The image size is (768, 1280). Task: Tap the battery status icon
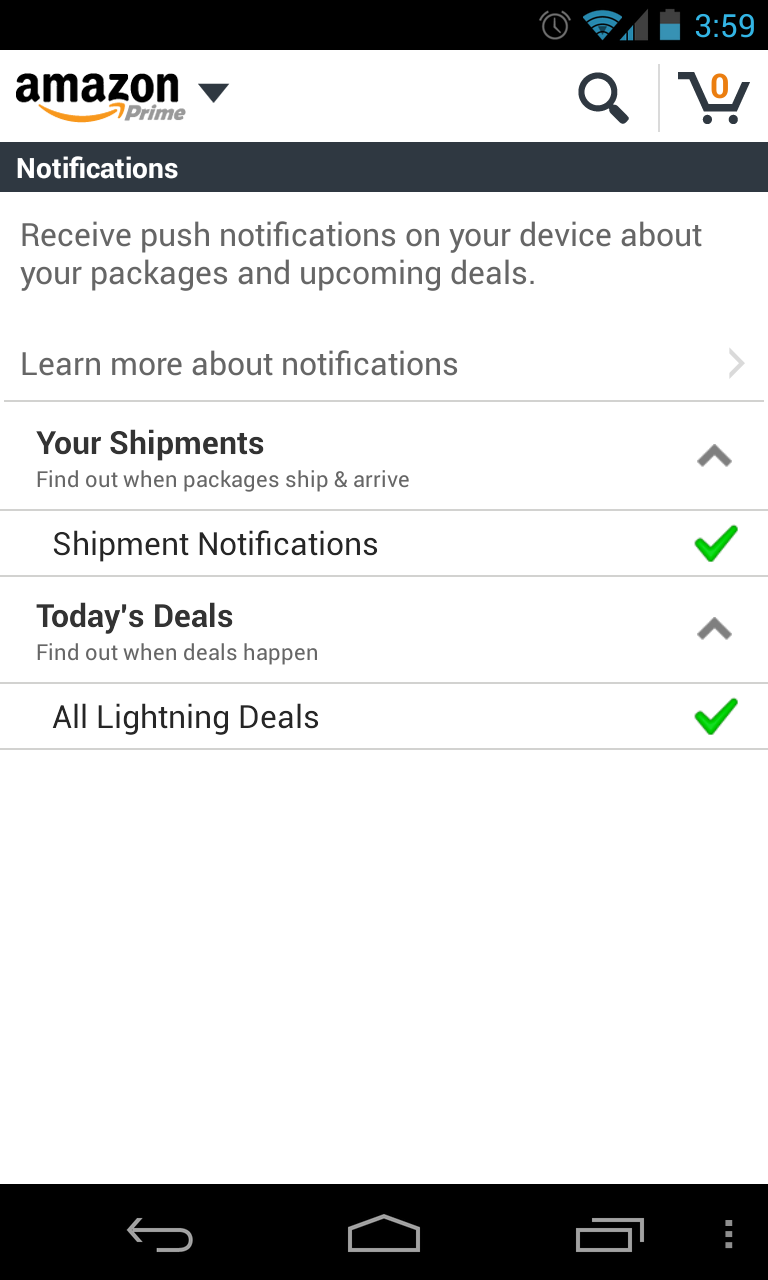pyautogui.click(x=669, y=25)
